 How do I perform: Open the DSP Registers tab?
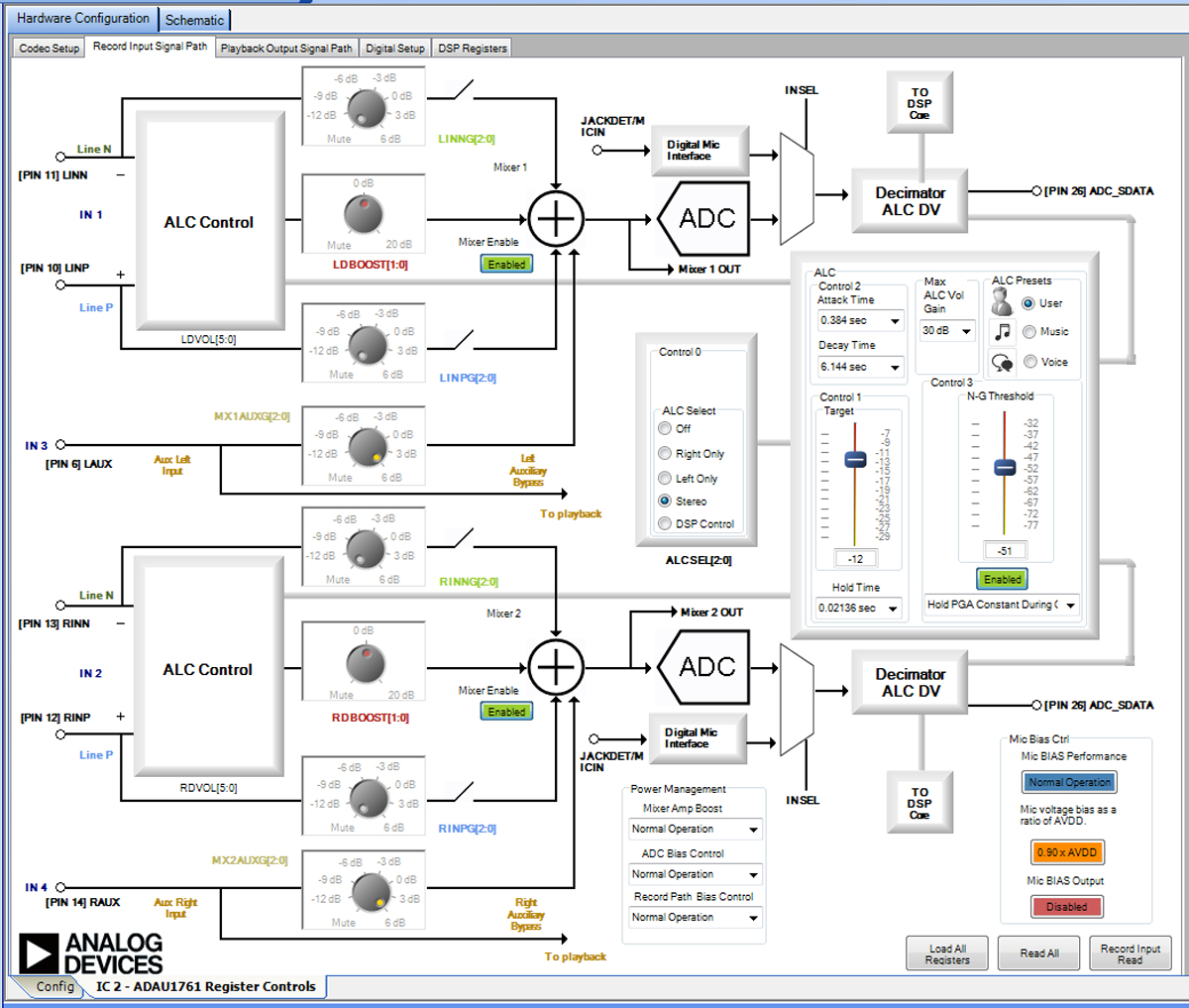coord(473,48)
